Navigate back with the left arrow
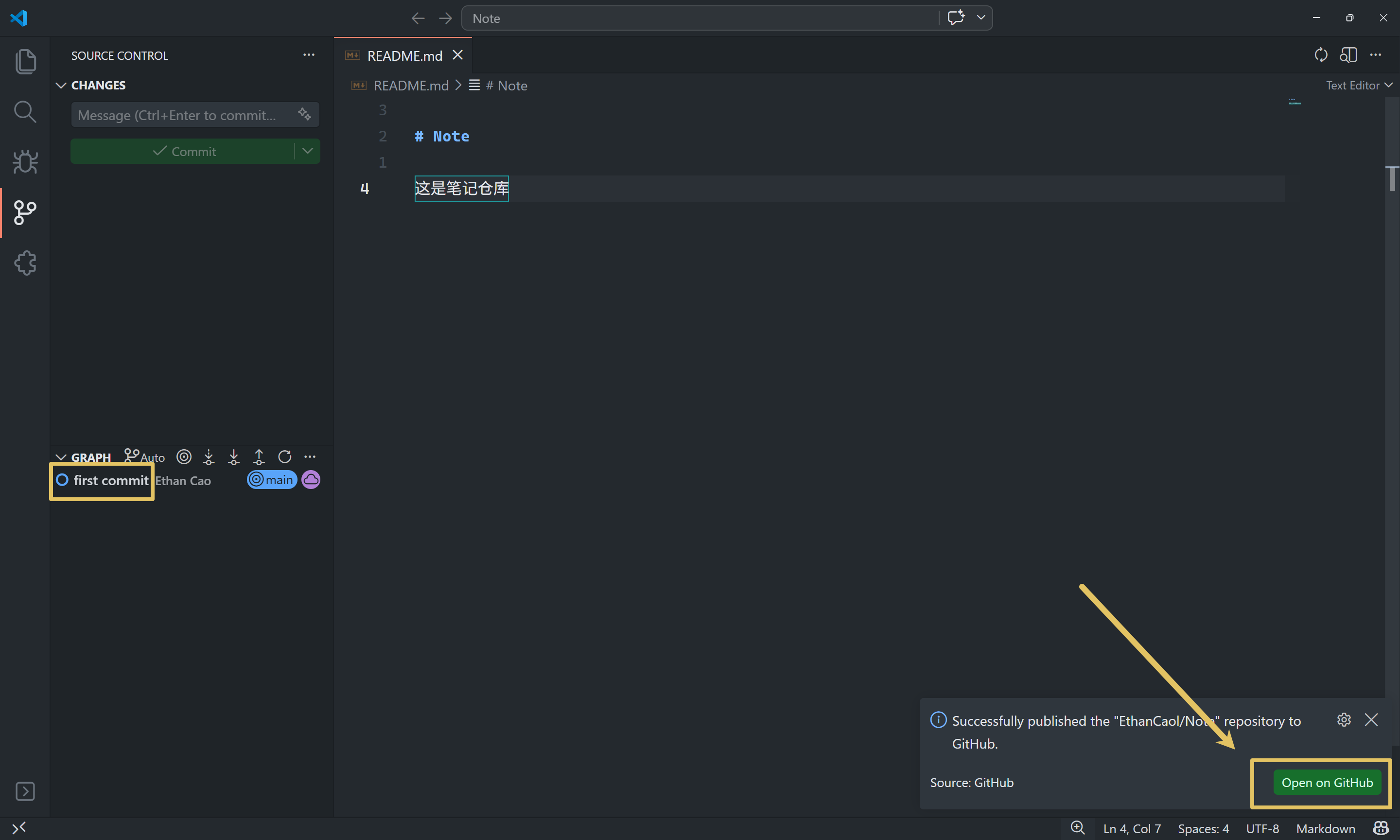 (418, 18)
